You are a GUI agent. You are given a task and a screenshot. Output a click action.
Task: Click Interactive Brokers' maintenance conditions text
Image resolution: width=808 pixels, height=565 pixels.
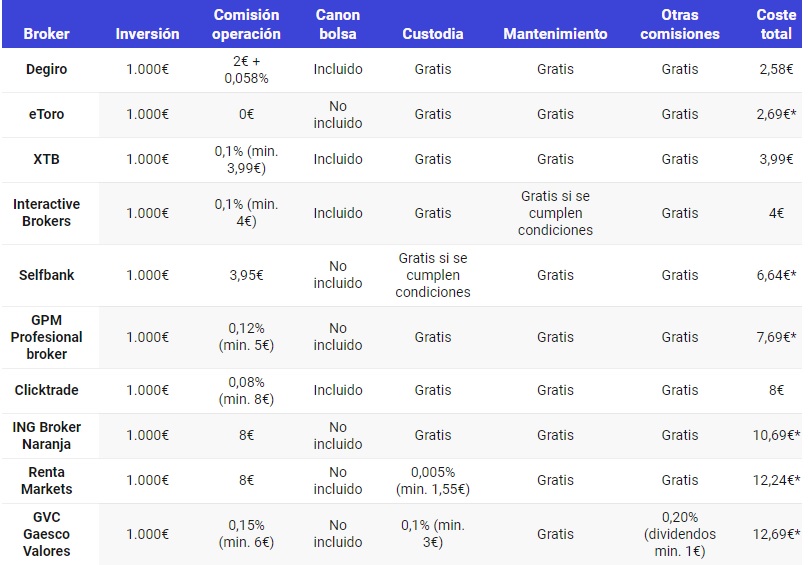pos(556,213)
